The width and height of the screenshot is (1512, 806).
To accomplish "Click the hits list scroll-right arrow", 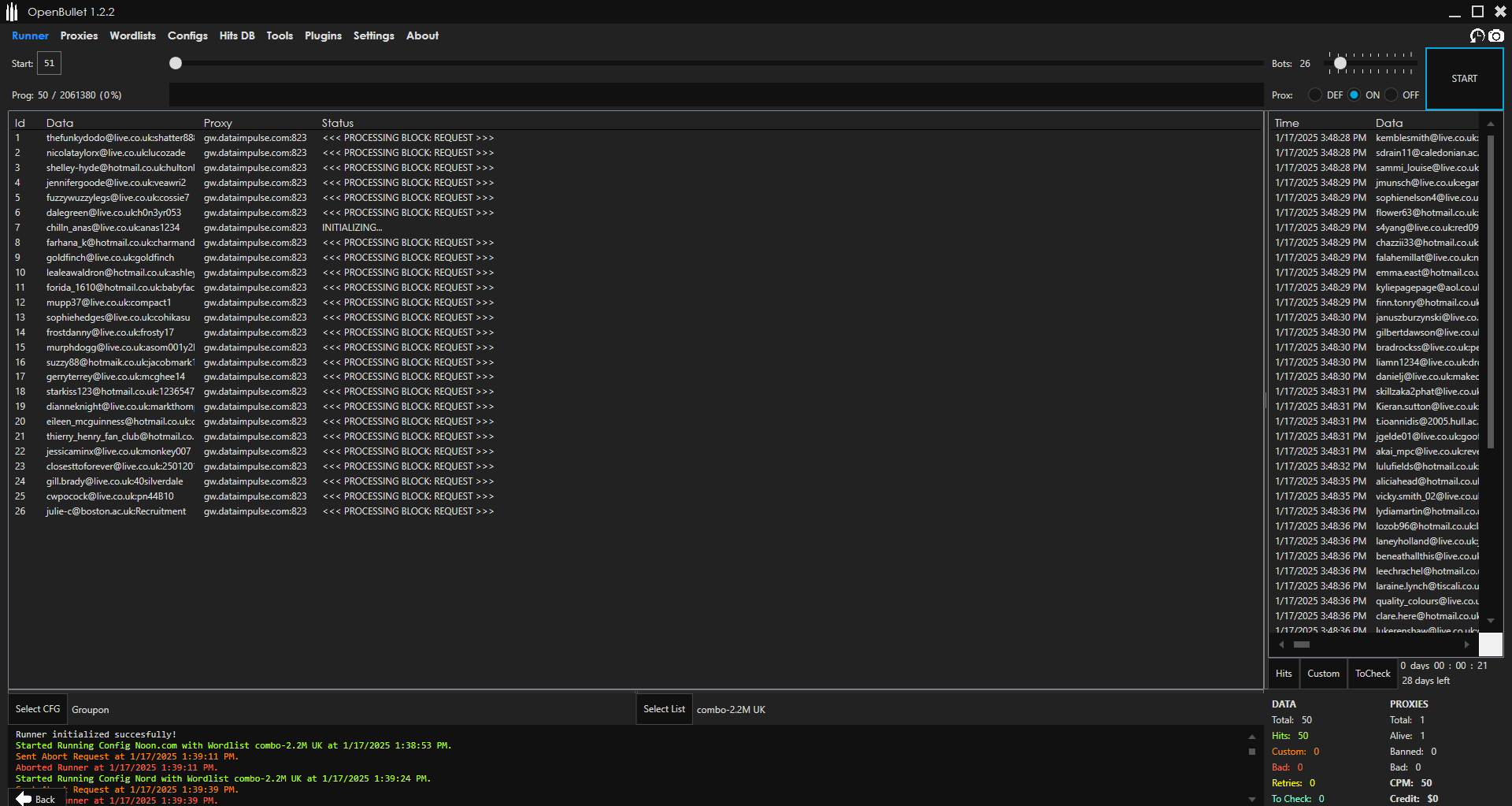I will [x=1466, y=644].
